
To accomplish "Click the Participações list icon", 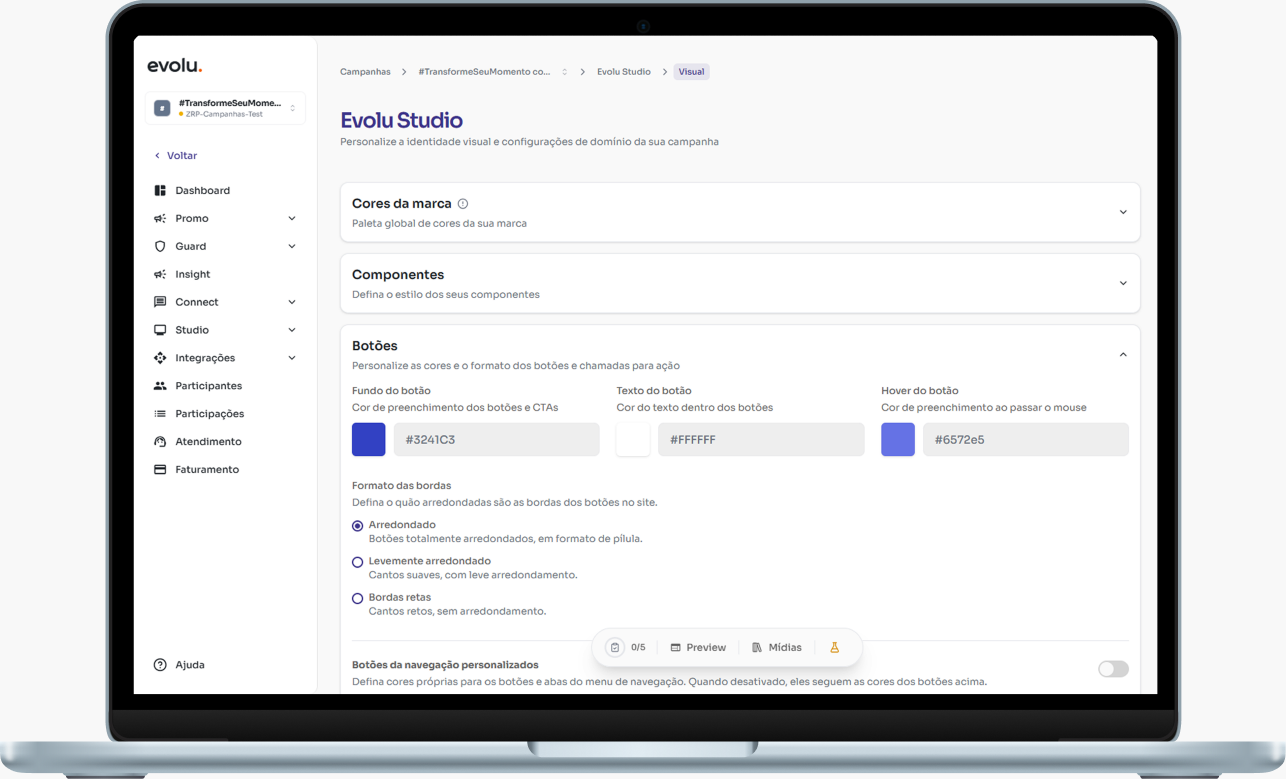I will pyautogui.click(x=160, y=414).
